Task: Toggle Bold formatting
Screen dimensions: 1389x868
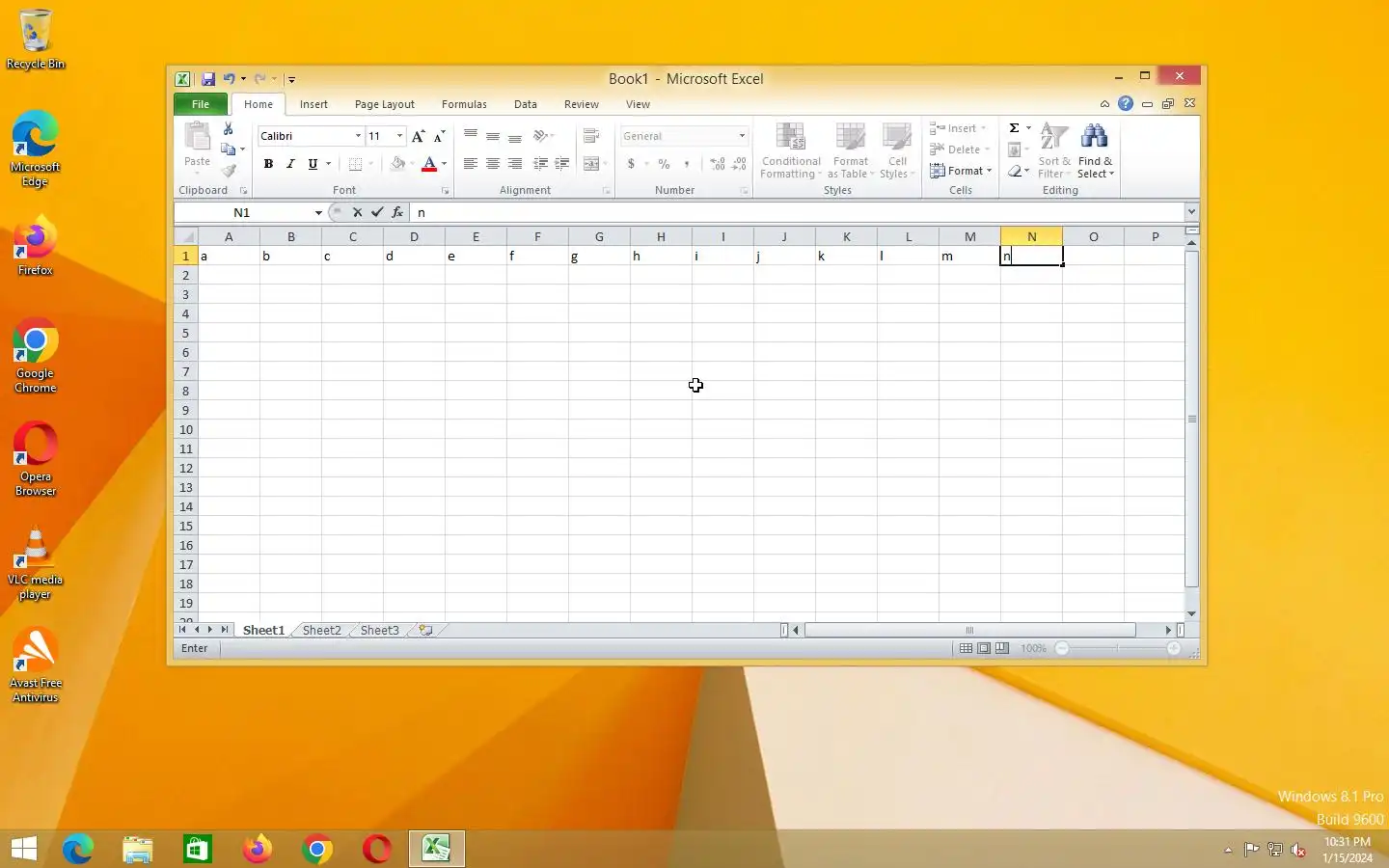Action: (x=268, y=164)
